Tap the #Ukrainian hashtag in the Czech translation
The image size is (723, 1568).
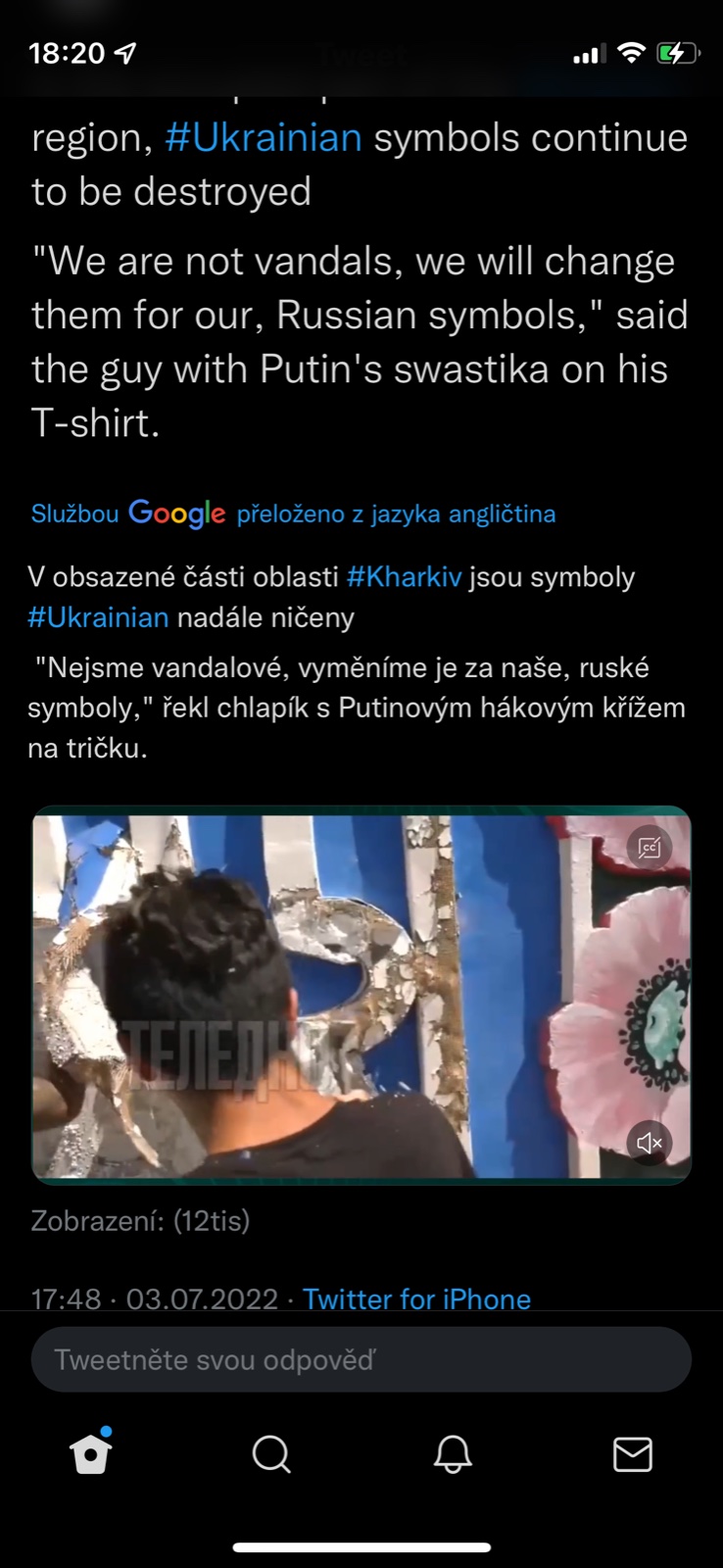click(98, 617)
